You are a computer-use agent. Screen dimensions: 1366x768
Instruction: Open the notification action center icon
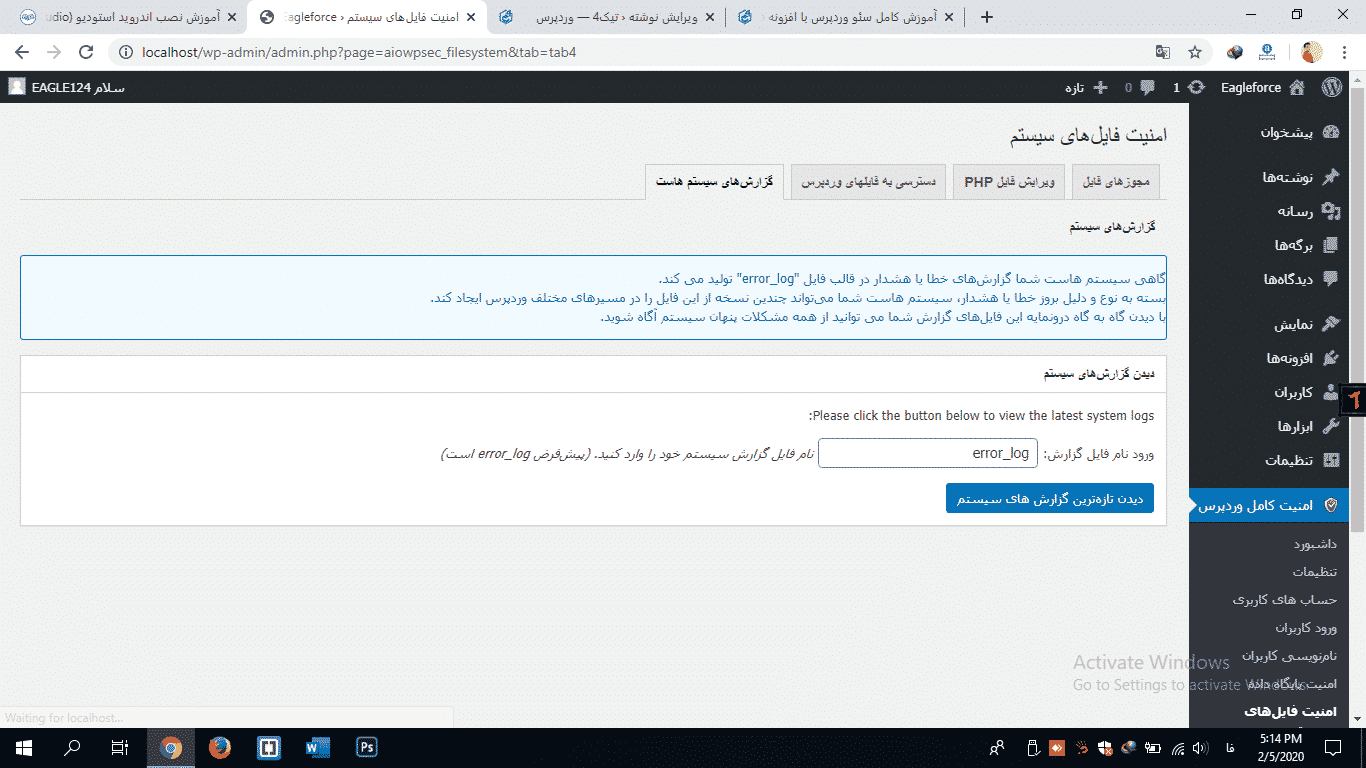pos(1333,747)
